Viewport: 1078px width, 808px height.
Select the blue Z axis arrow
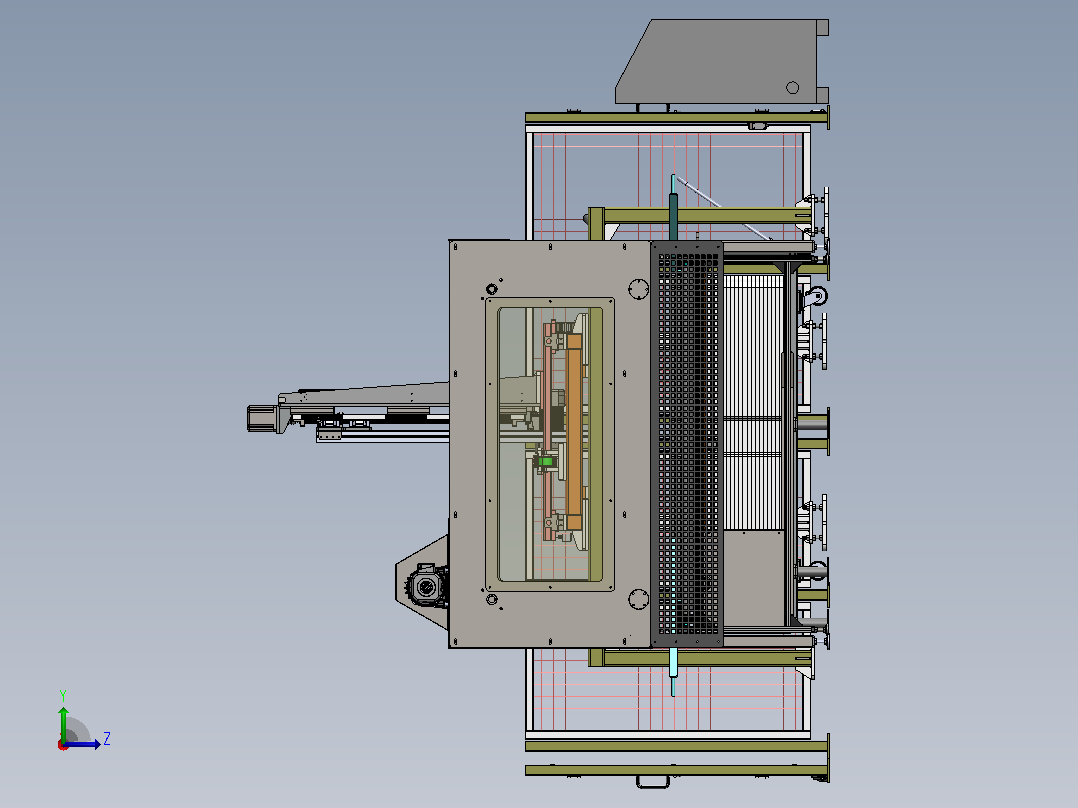pos(84,744)
